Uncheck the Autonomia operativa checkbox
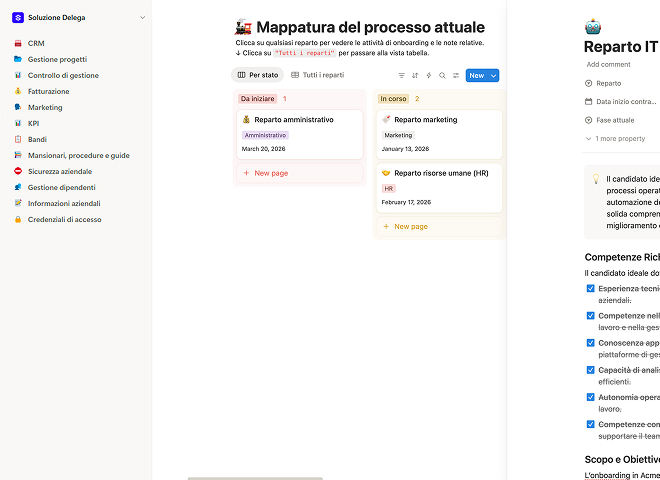The image size is (660, 480). pos(591,397)
